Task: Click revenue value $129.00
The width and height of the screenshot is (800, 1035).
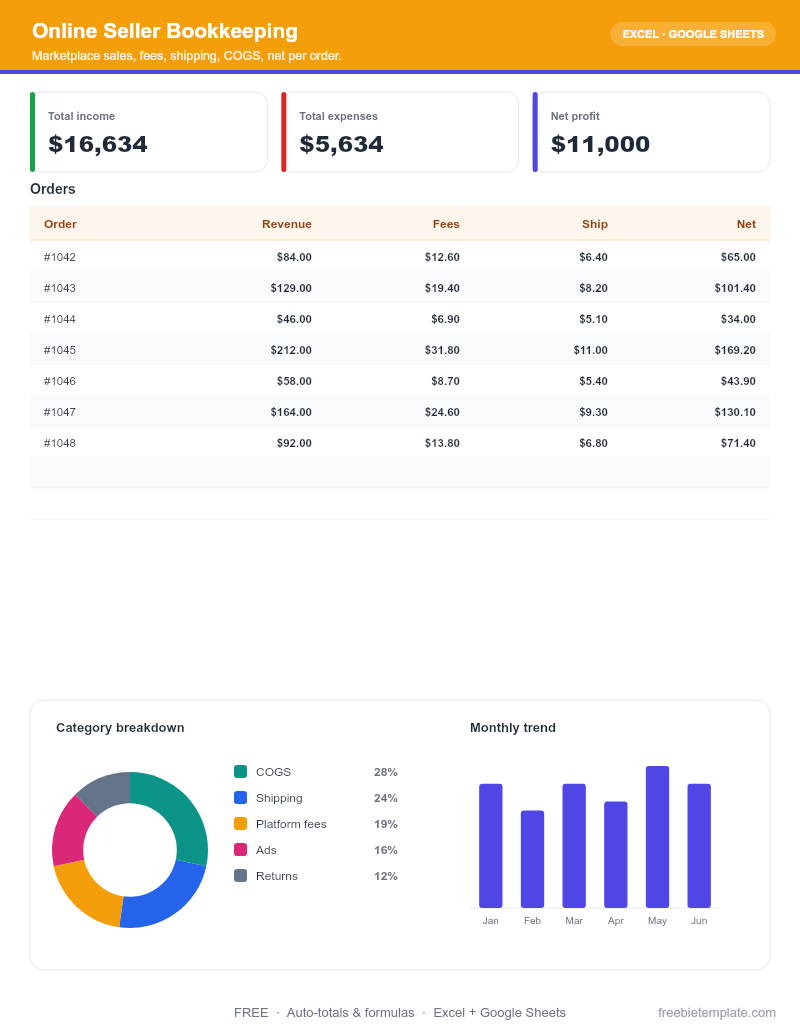Action: (290, 288)
